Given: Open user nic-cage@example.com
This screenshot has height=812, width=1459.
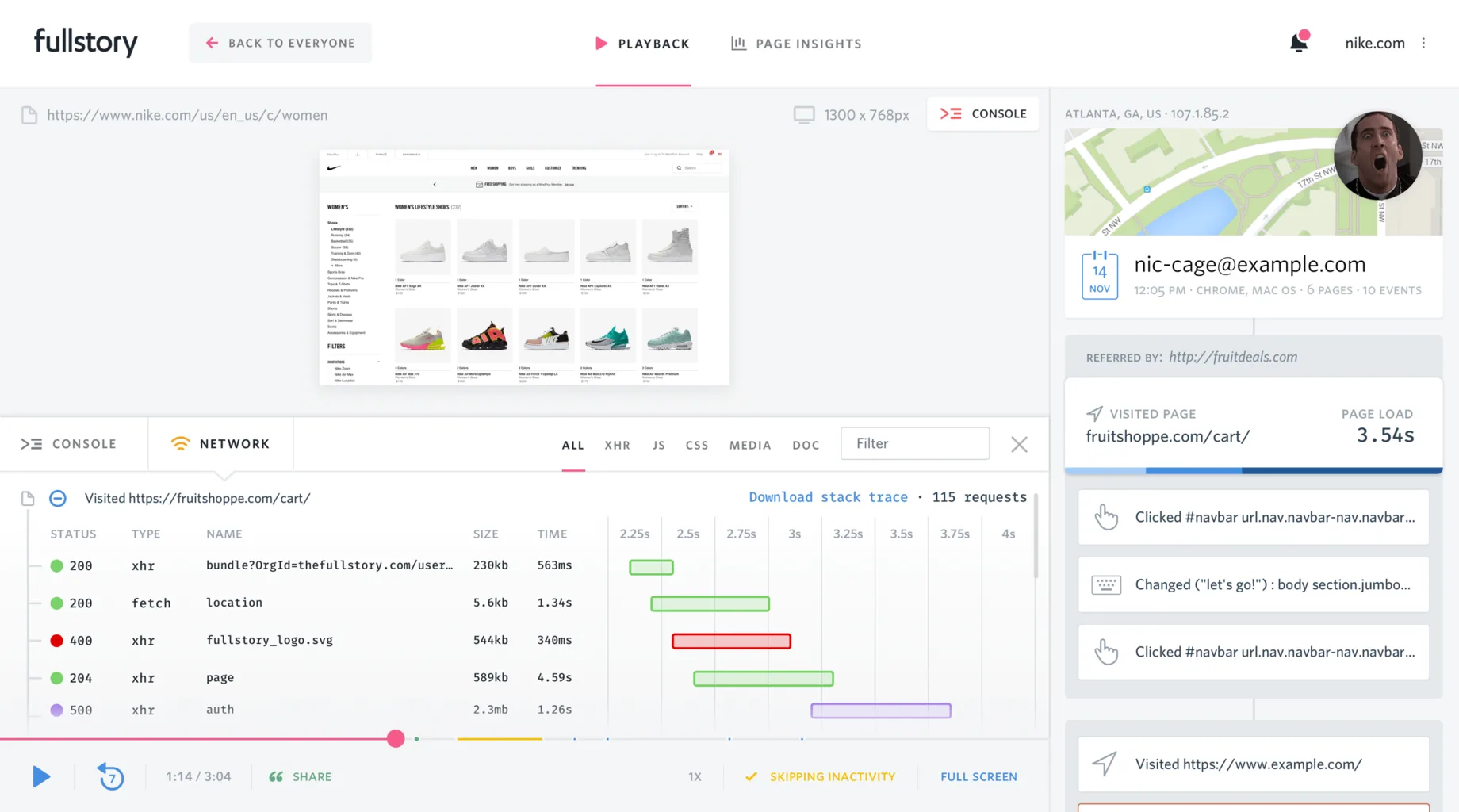Looking at the screenshot, I should pos(1250,264).
